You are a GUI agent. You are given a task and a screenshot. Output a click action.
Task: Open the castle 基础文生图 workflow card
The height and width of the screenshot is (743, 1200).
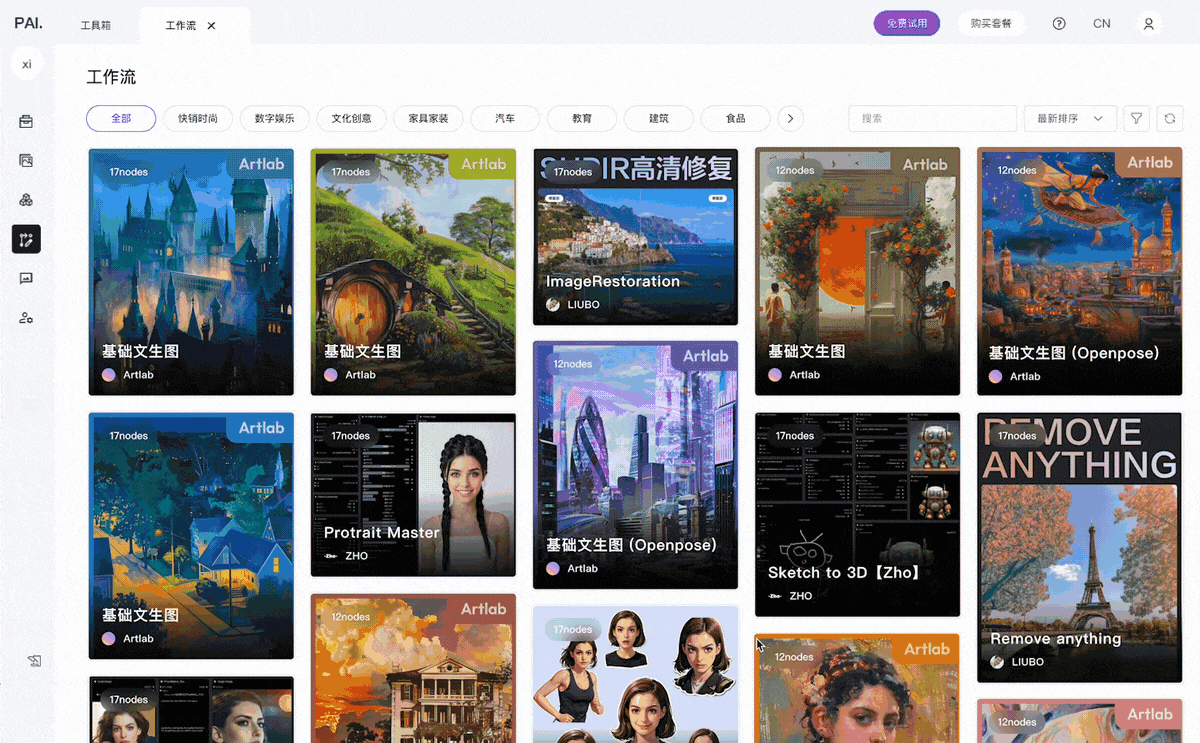point(191,272)
